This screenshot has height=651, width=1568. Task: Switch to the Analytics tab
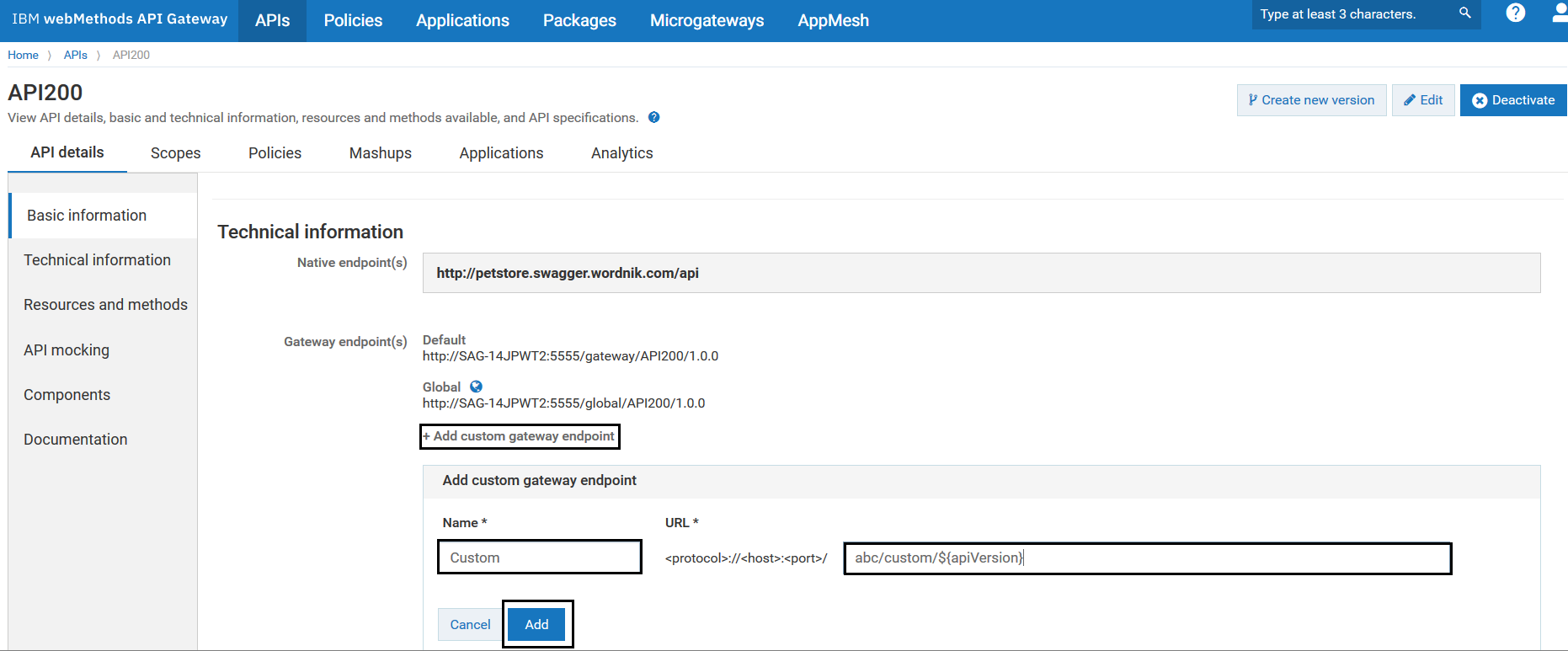pos(622,153)
